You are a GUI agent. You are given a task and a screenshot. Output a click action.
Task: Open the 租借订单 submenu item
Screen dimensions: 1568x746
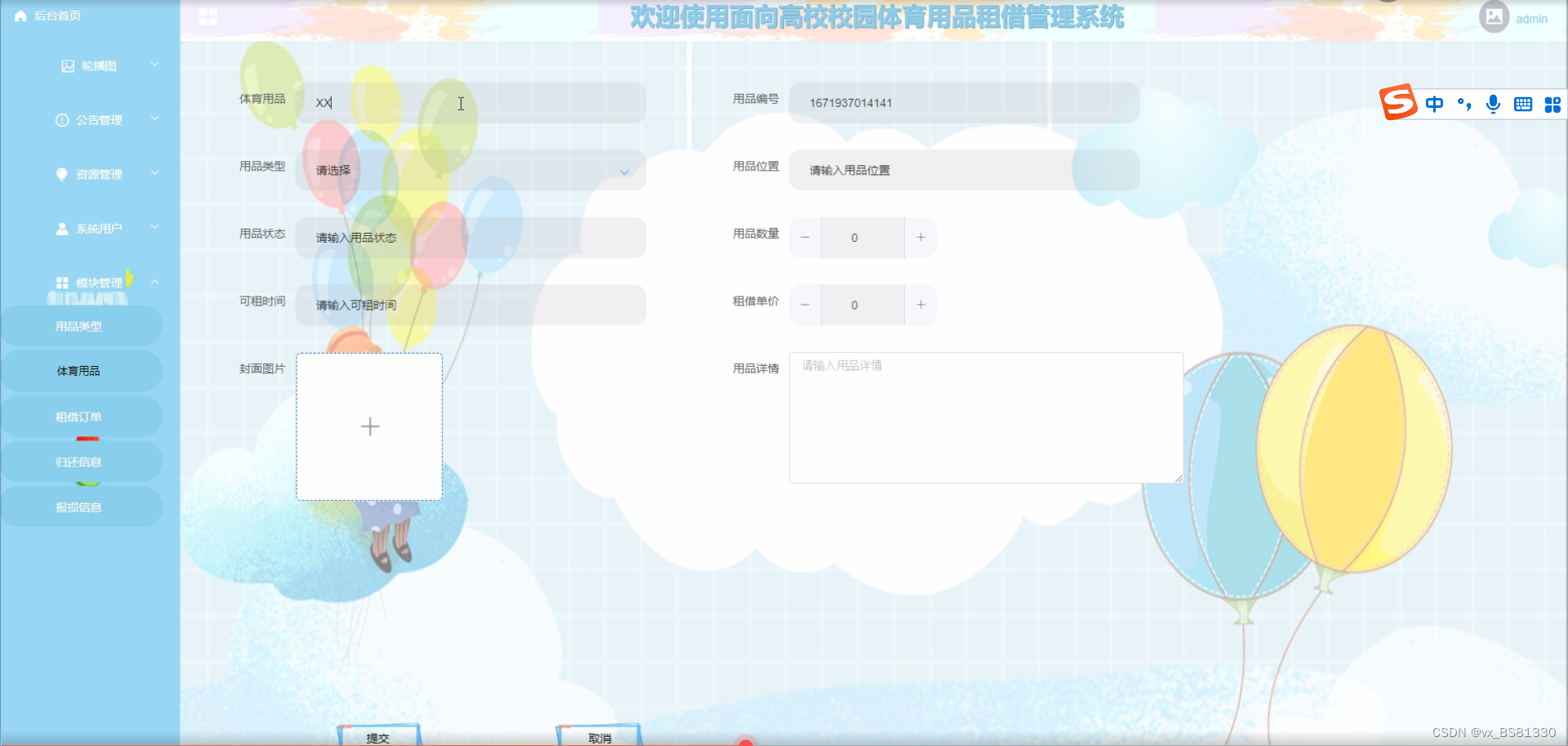[82, 417]
